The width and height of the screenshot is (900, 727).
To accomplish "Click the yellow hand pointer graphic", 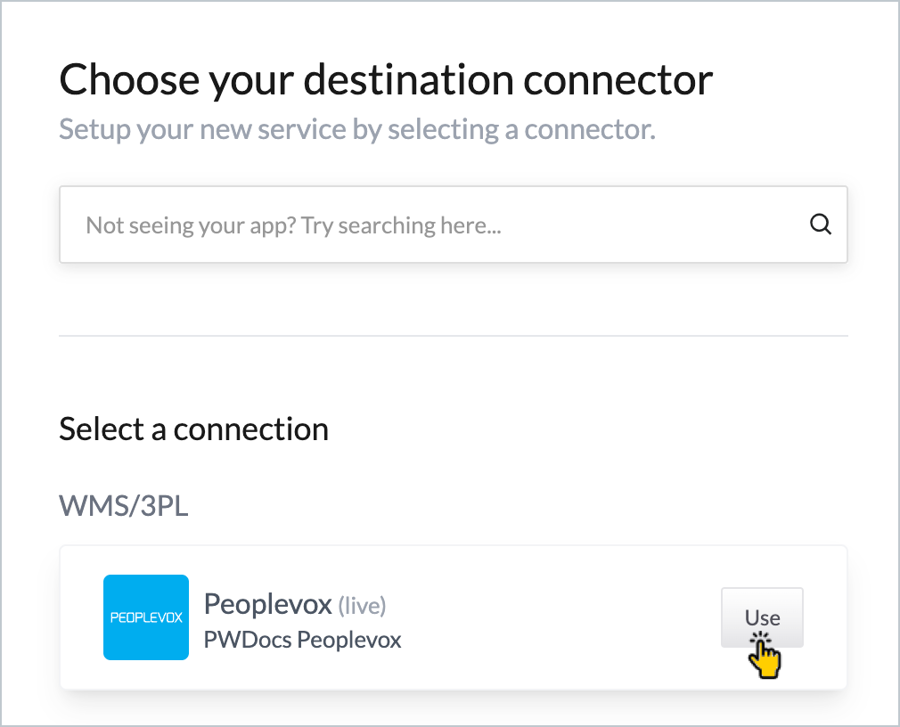I will pos(765,657).
